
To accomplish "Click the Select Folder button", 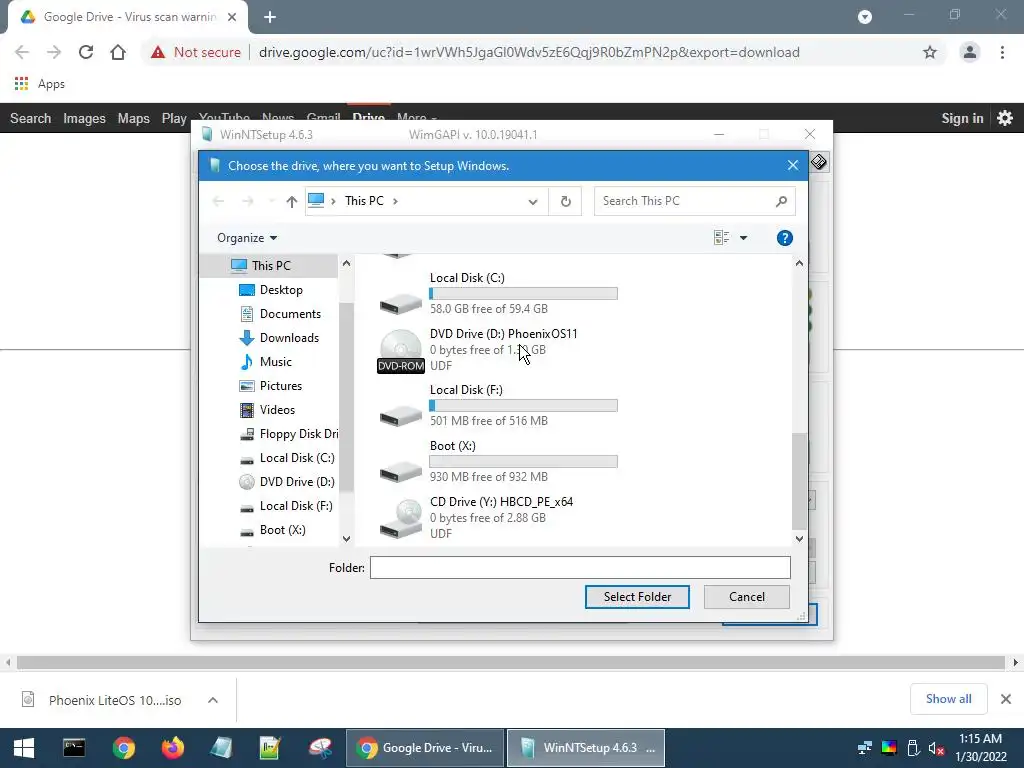I will [x=637, y=597].
